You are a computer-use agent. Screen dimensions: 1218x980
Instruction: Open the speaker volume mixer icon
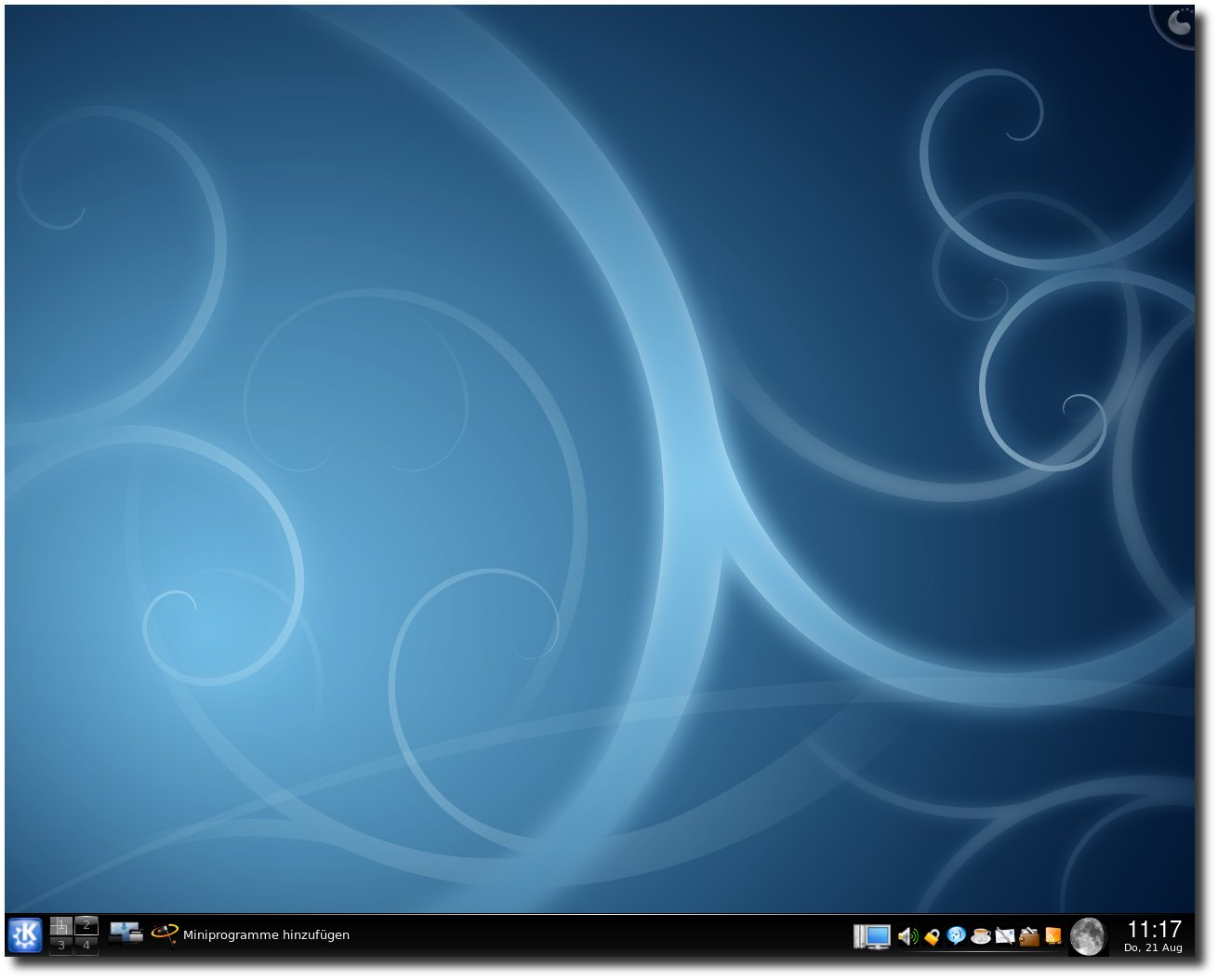pyautogui.click(x=907, y=936)
